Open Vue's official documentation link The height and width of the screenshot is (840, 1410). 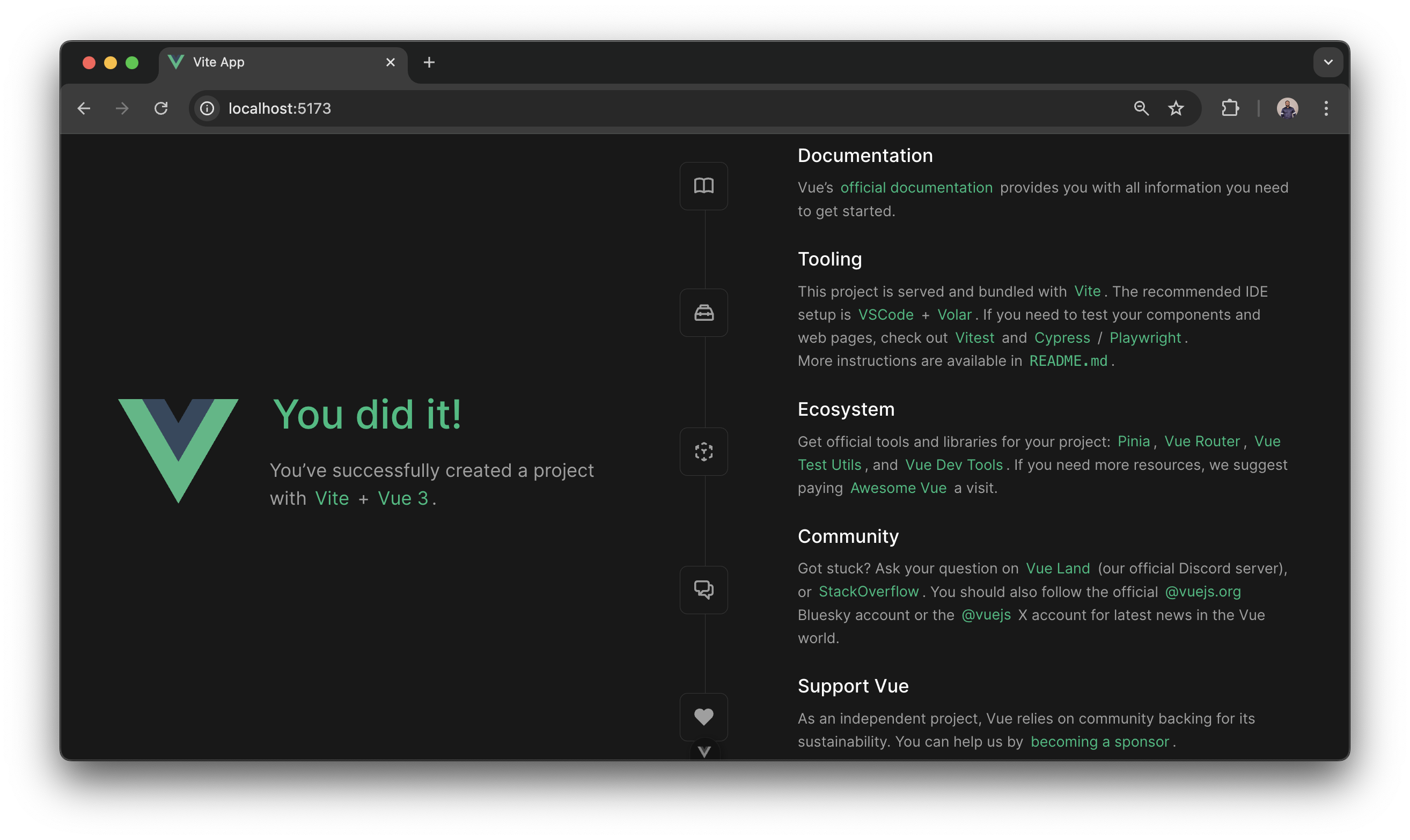tap(916, 187)
